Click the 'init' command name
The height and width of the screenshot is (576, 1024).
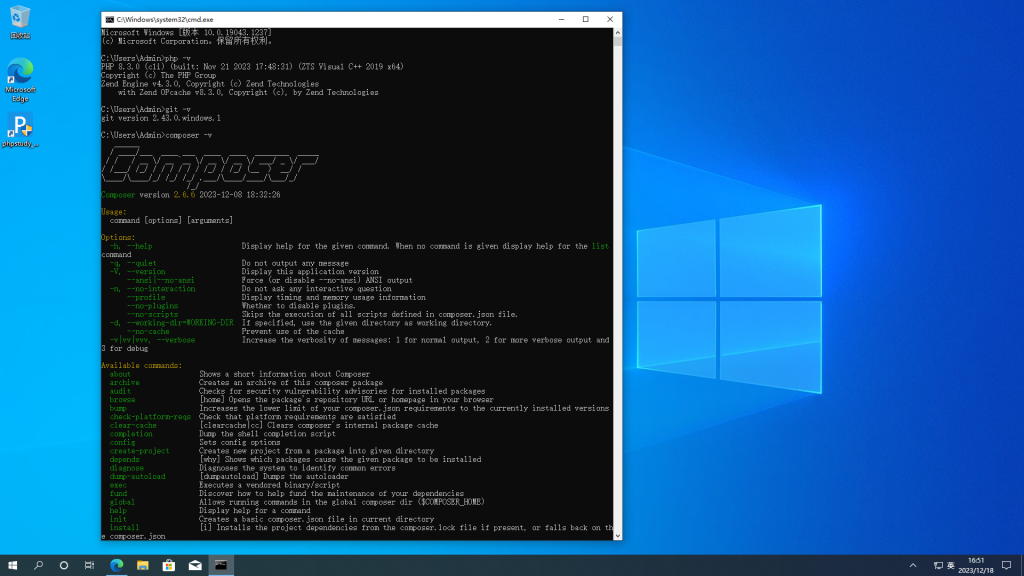click(118, 519)
